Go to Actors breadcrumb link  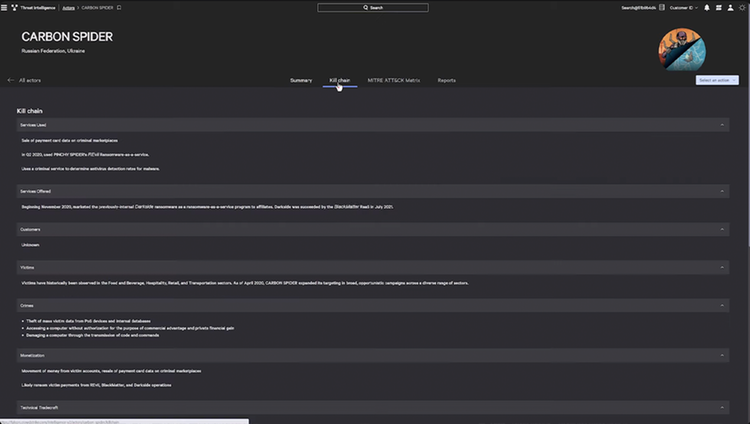click(68, 8)
